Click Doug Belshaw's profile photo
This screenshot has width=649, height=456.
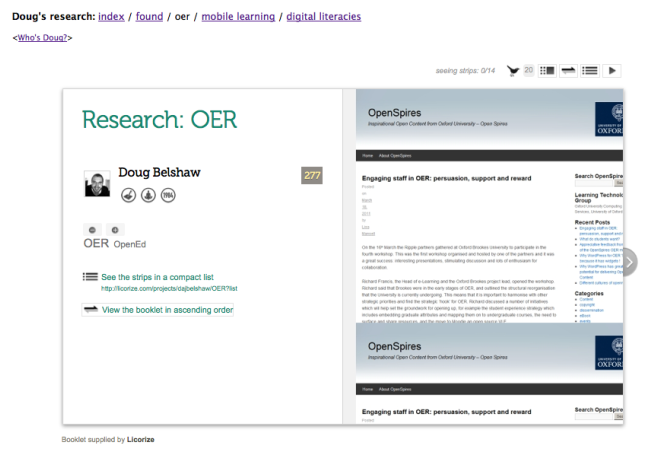click(97, 183)
